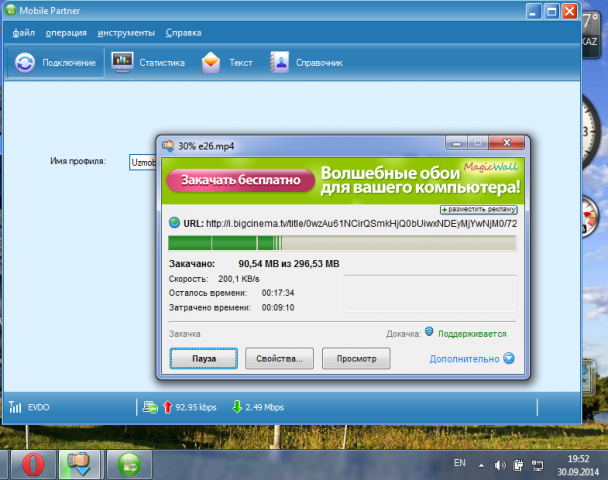Screen dimensions: 608x480
Task: Click the Свойства... button
Action: click(284, 358)
